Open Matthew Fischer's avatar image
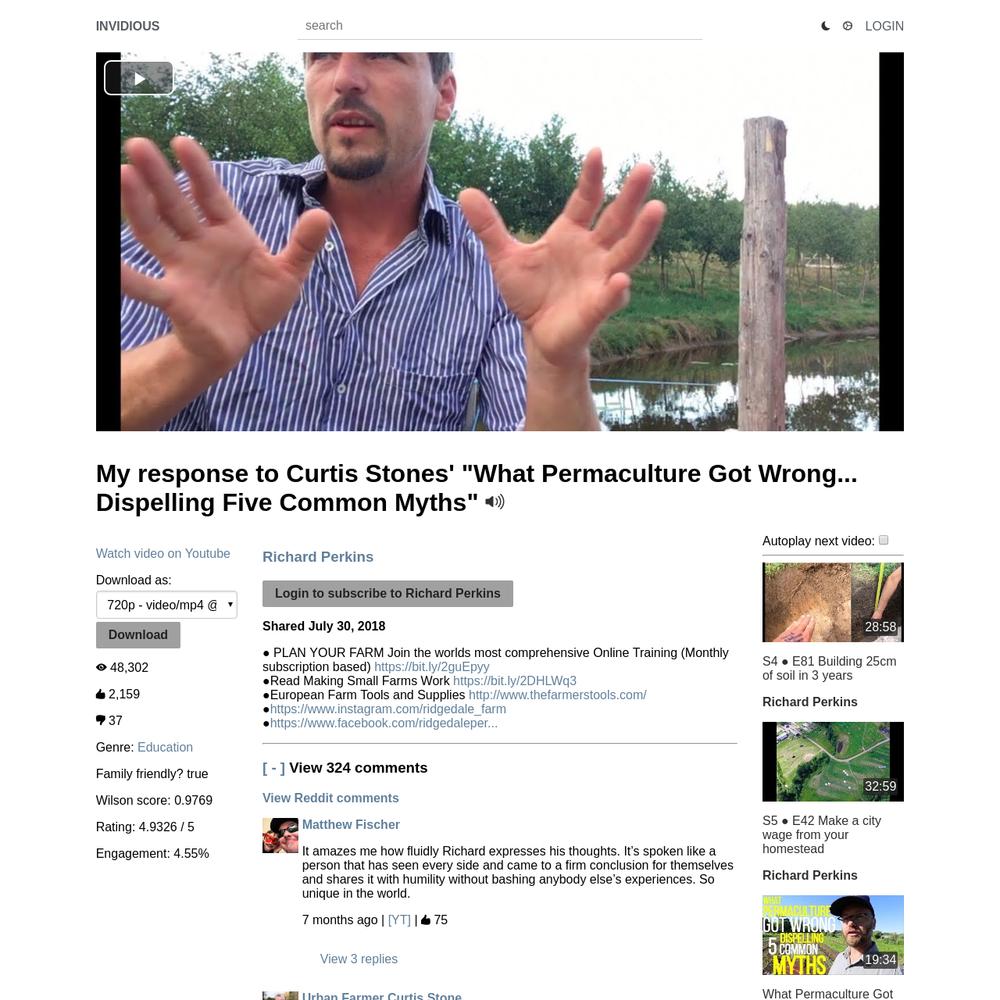 tap(280, 835)
